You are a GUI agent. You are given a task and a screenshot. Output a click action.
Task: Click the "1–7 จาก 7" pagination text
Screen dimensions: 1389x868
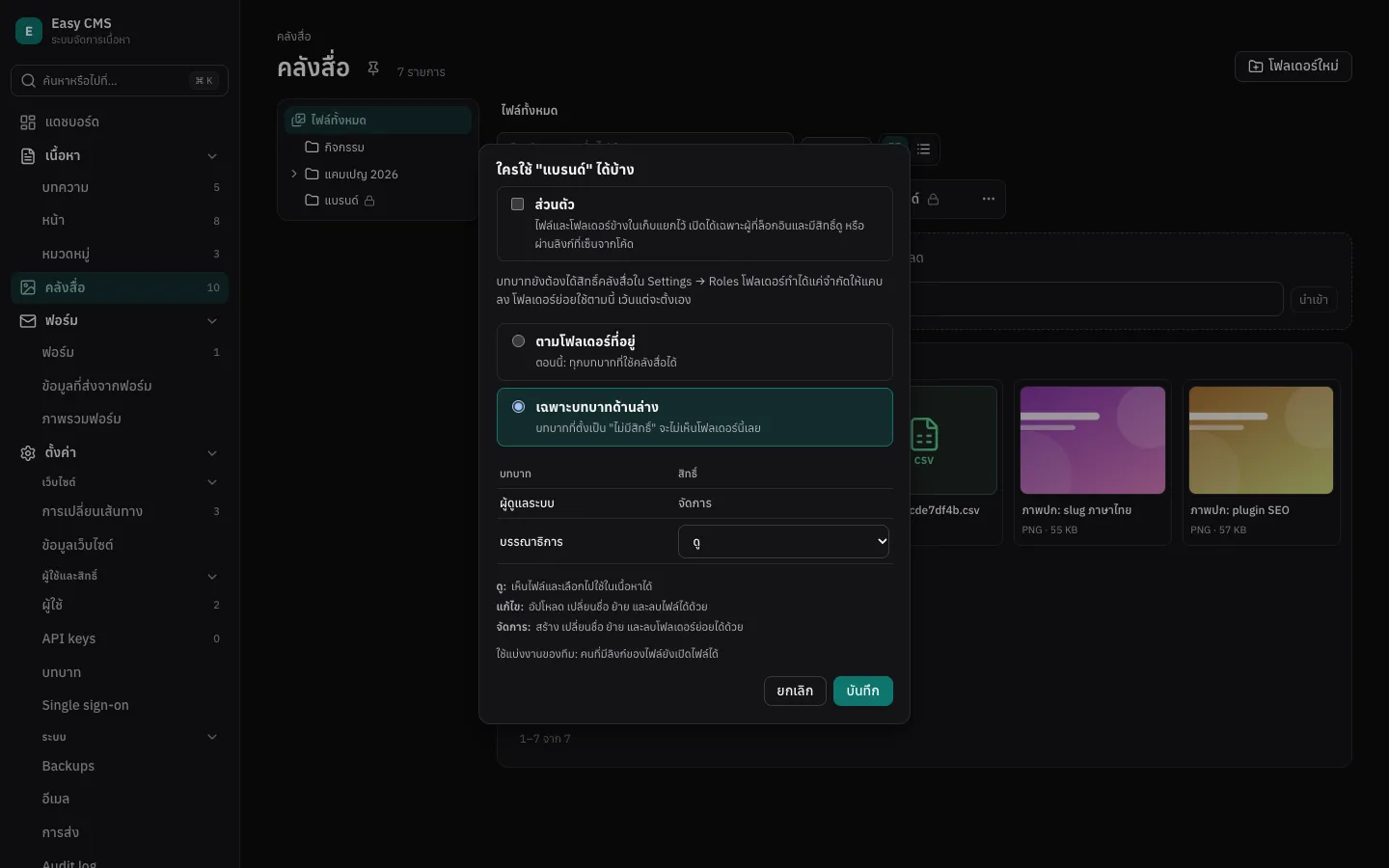coord(545,739)
